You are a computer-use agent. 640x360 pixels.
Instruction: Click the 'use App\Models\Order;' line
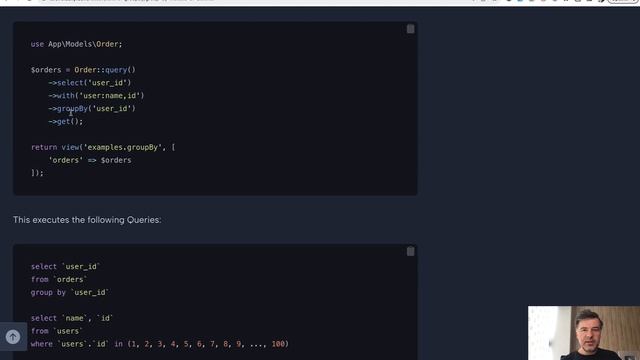tap(76, 44)
